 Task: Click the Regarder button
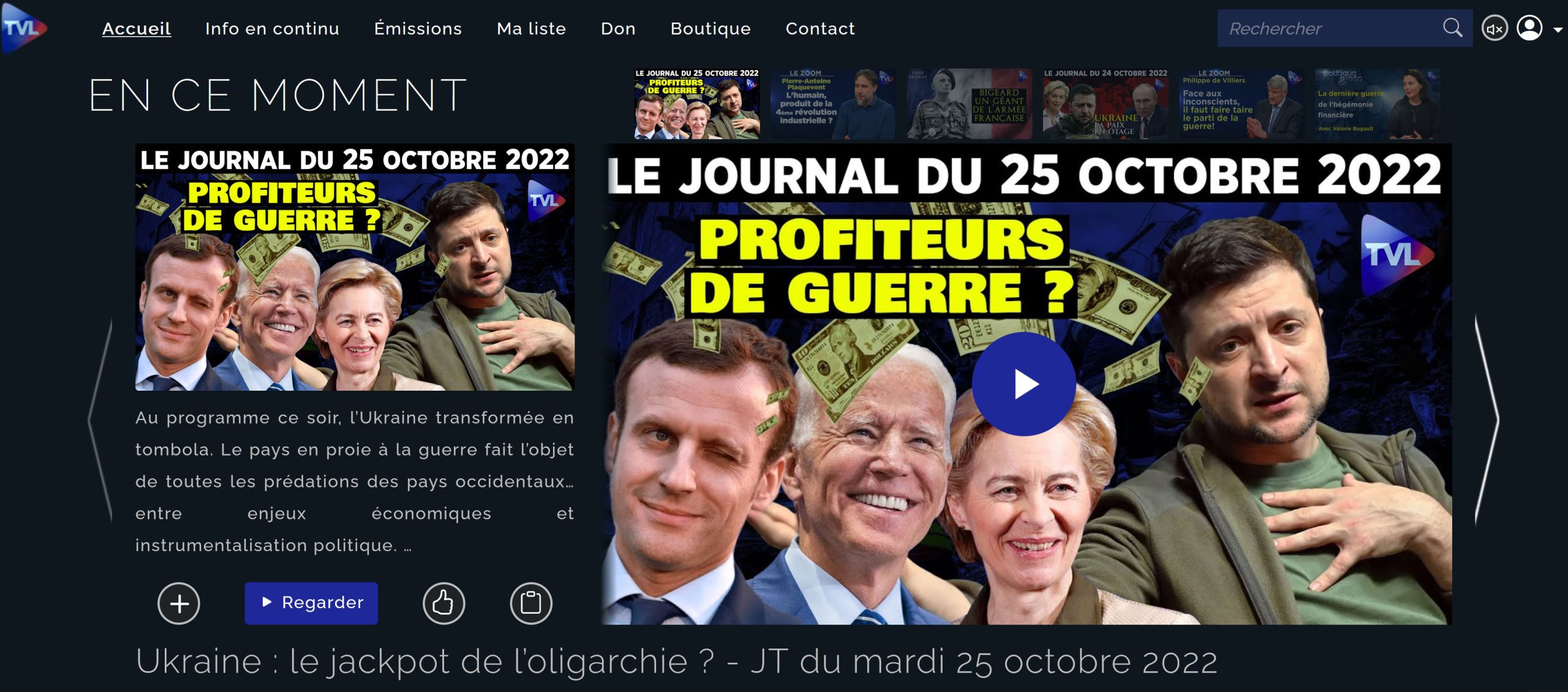point(311,603)
